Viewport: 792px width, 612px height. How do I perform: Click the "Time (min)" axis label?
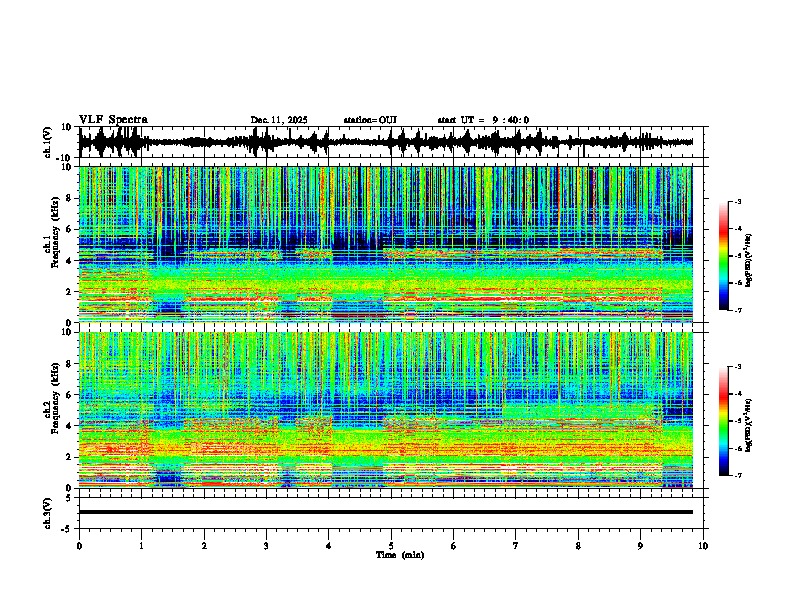pos(400,555)
